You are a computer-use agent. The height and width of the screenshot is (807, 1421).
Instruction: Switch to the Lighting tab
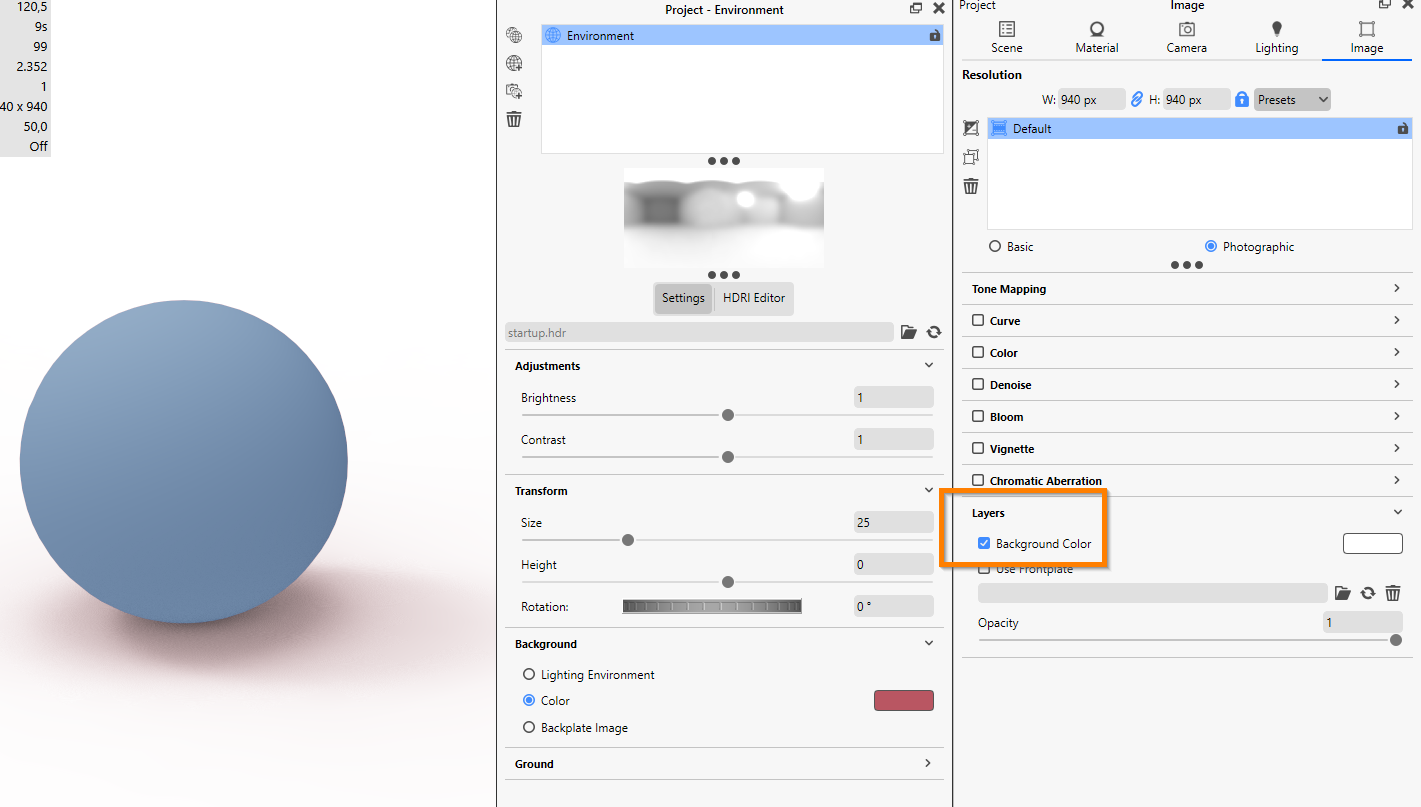1277,38
